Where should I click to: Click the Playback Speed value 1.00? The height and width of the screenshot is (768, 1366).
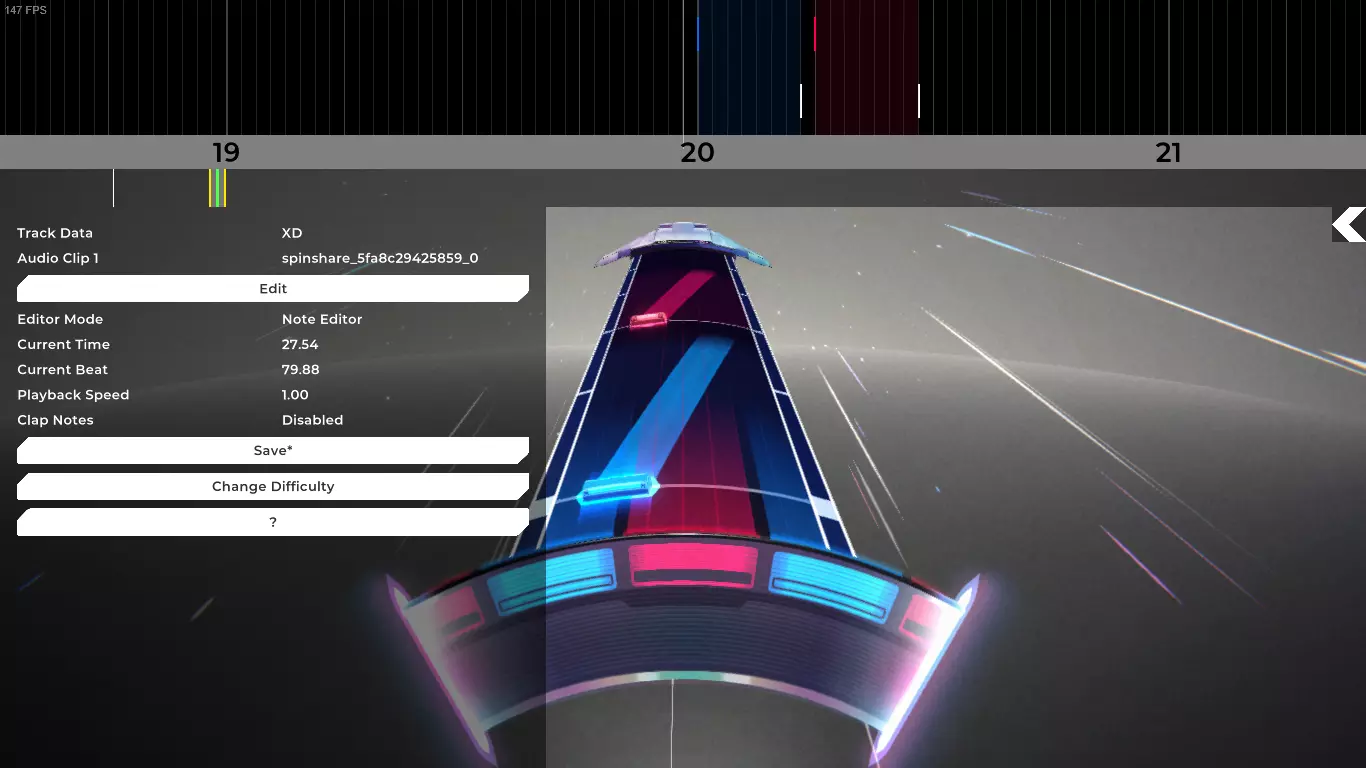(x=295, y=395)
